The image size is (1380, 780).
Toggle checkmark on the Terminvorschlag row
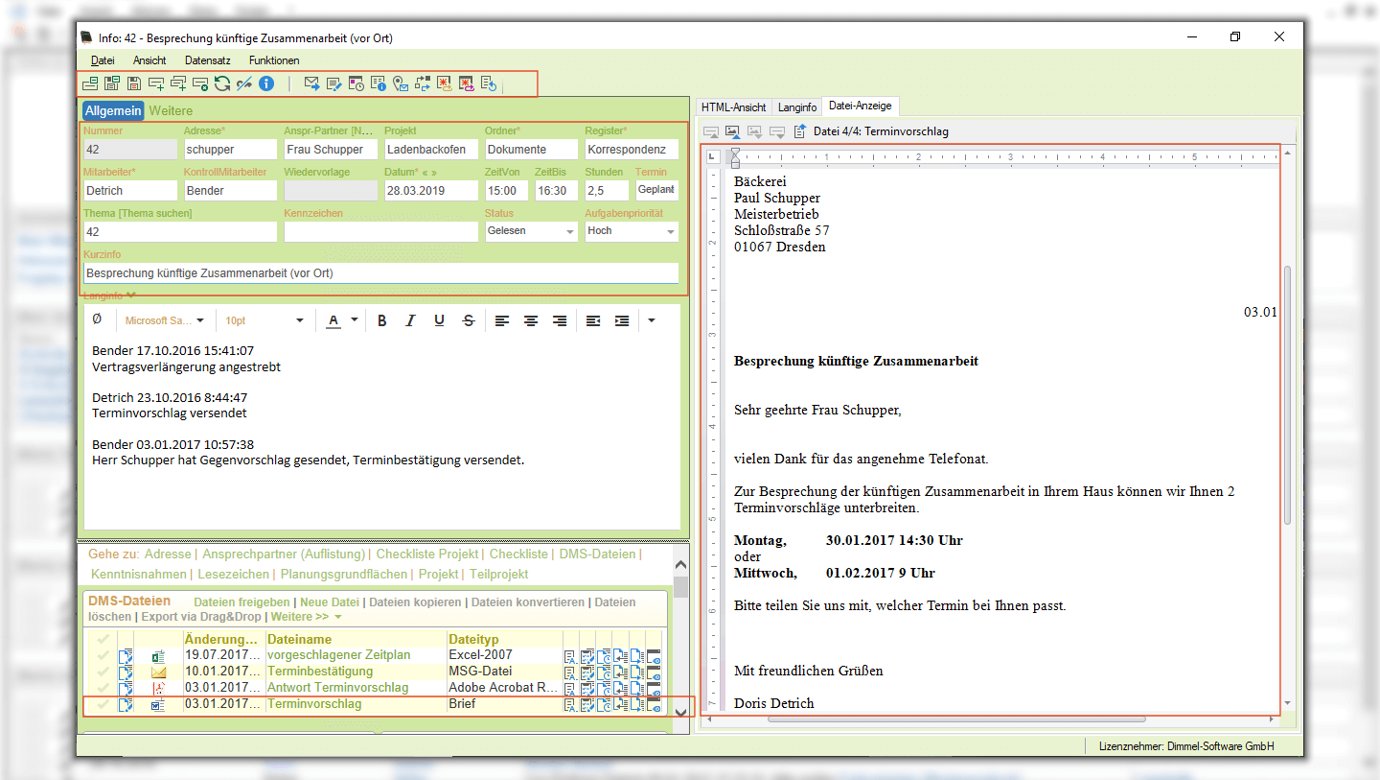(x=102, y=705)
